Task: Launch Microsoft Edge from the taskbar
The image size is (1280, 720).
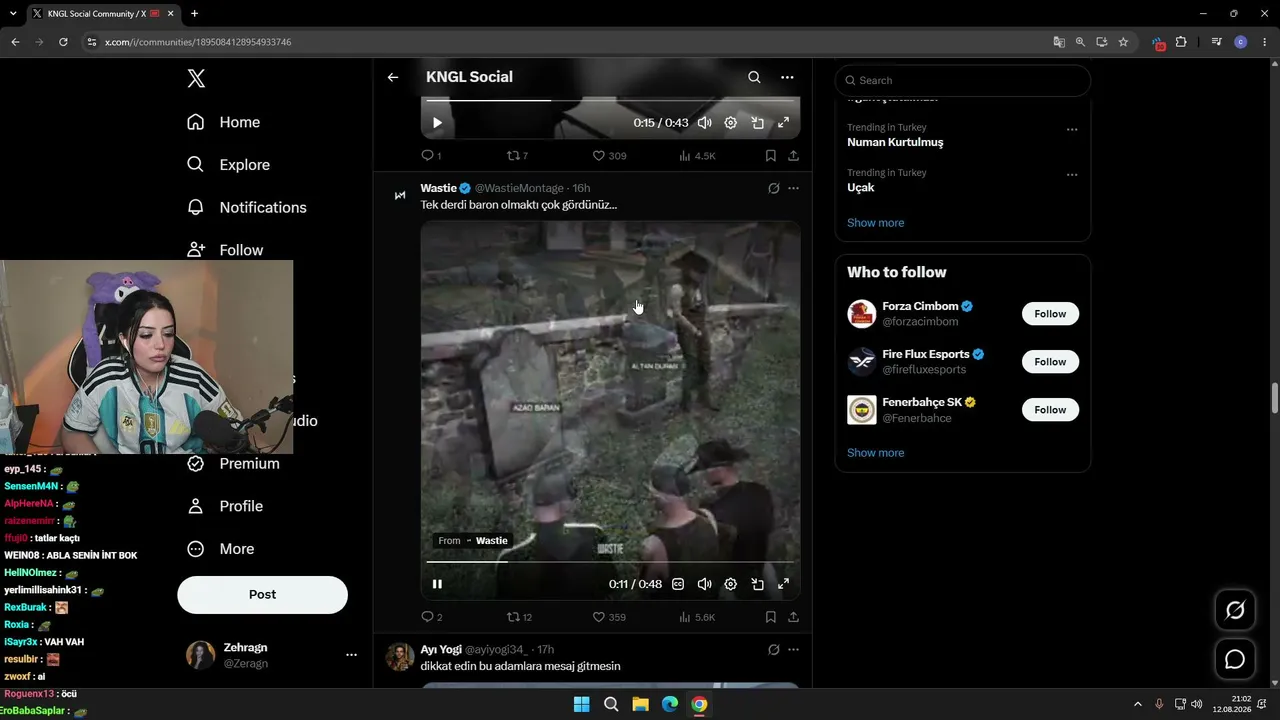Action: click(x=670, y=704)
